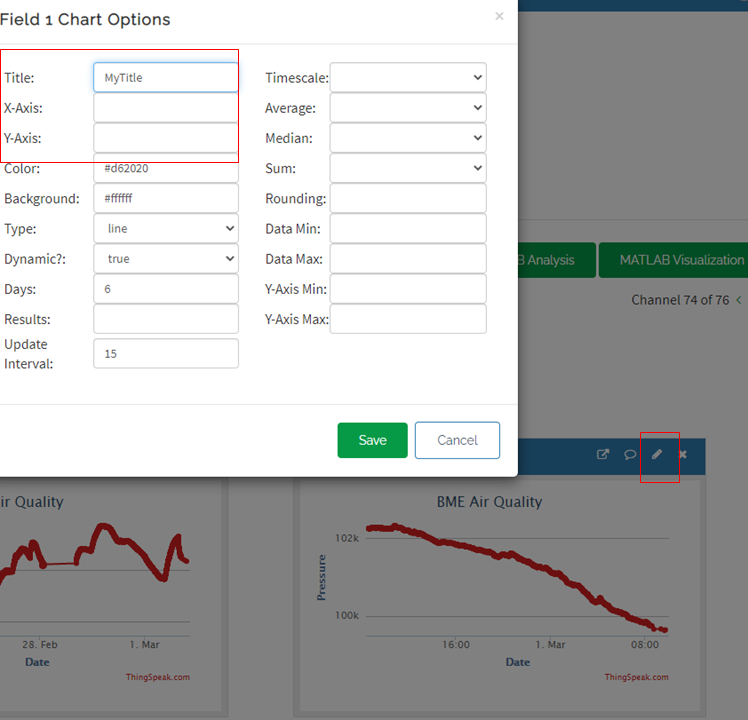Image resolution: width=748 pixels, height=720 pixels.
Task: Cancel the chart options dialog
Action: click(457, 440)
